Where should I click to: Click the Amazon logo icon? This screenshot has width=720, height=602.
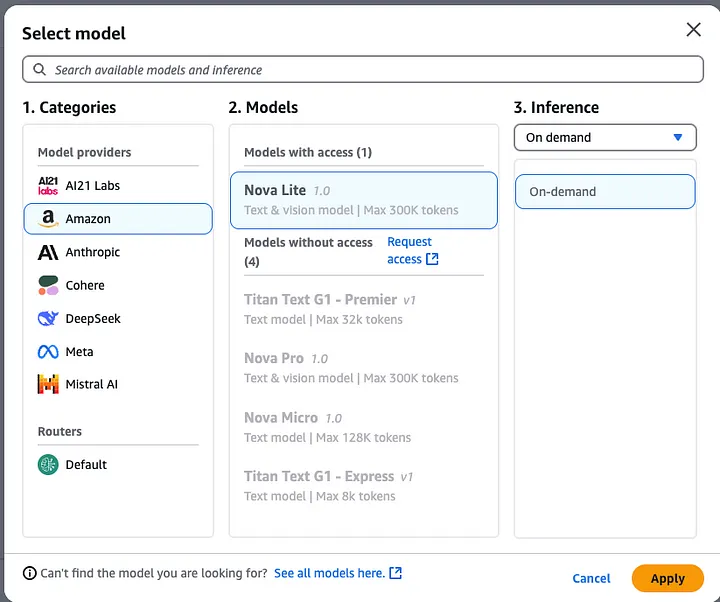coord(48,219)
